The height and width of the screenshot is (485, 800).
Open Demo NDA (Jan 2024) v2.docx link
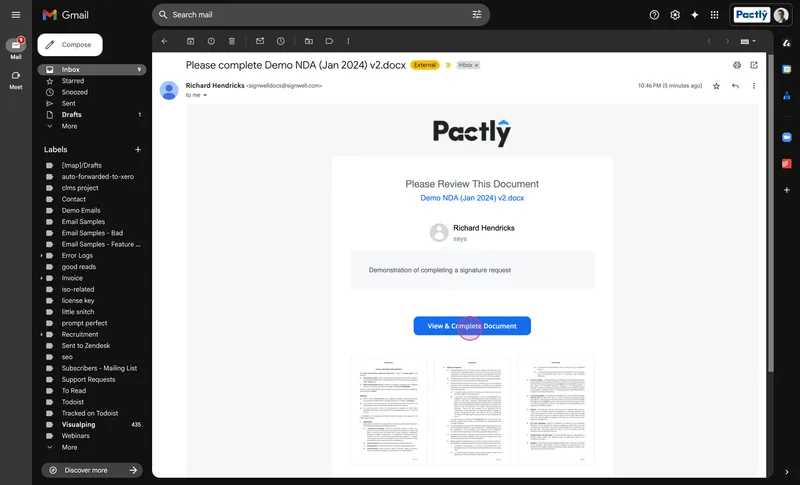click(x=472, y=198)
